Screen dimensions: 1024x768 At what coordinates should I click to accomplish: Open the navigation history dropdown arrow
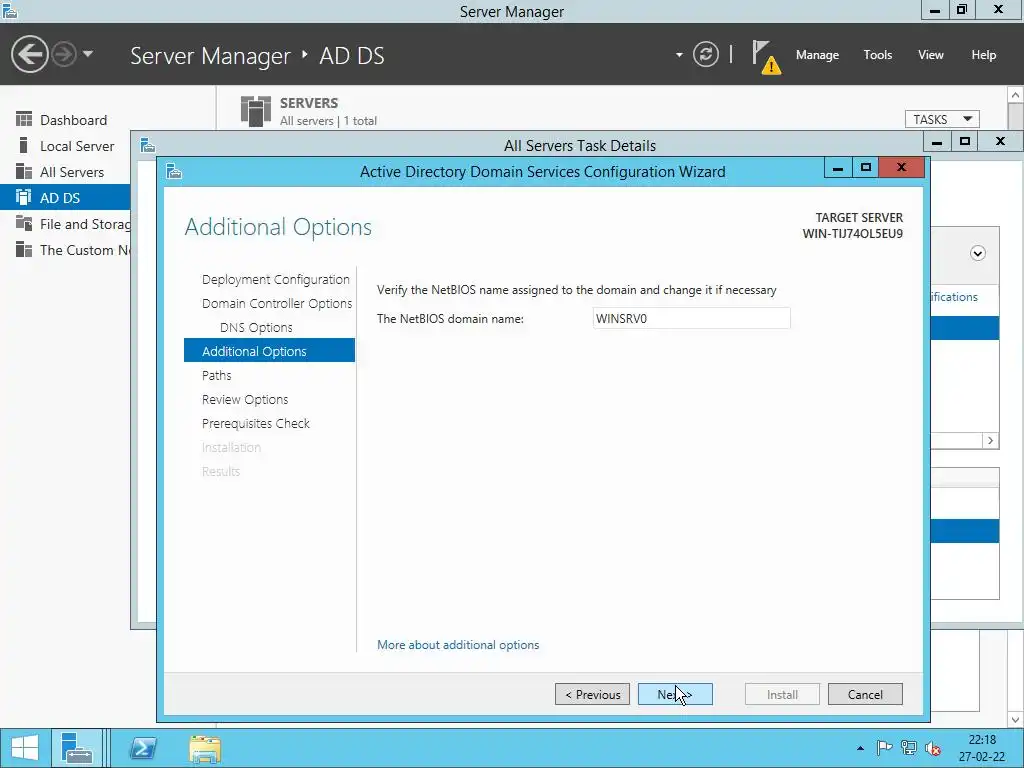88,54
